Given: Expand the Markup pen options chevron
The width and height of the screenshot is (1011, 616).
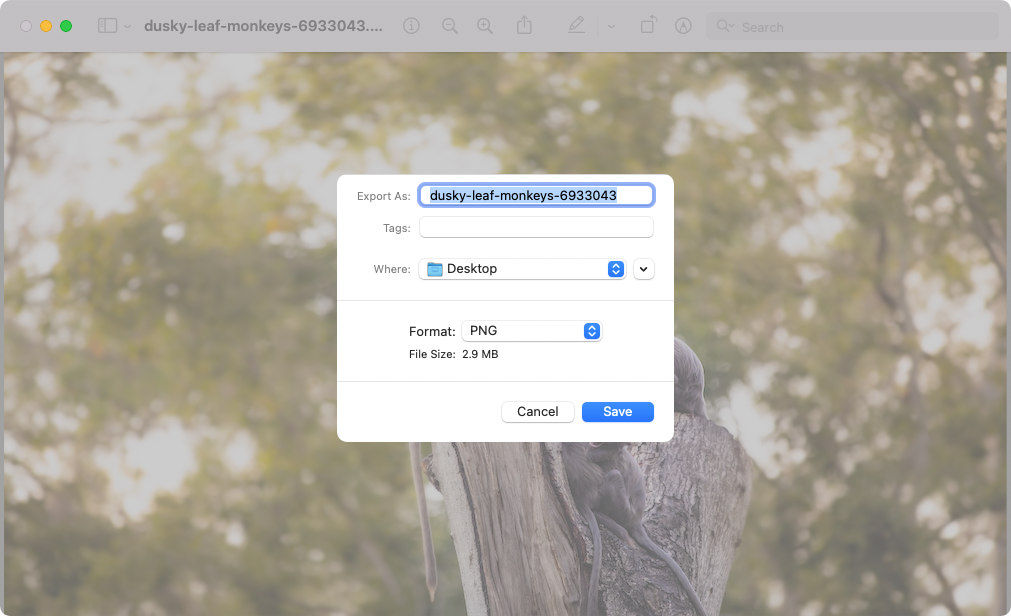Looking at the screenshot, I should coord(611,26).
